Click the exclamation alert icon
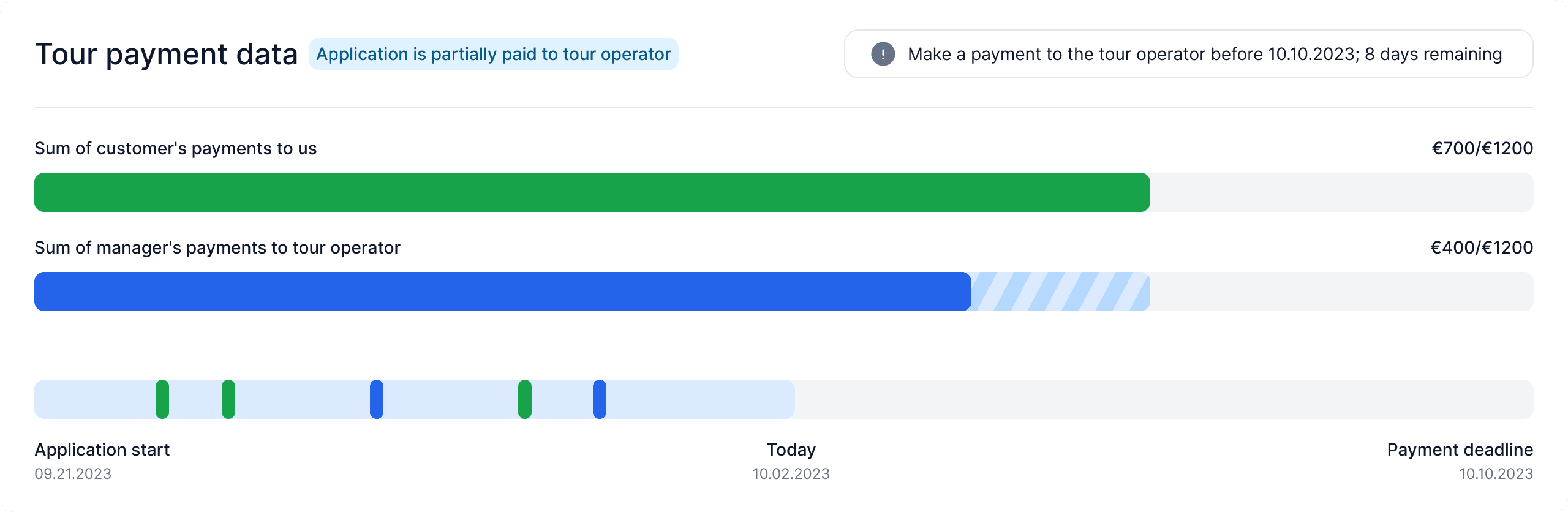Screen dimensions: 1568x512 point(883,54)
